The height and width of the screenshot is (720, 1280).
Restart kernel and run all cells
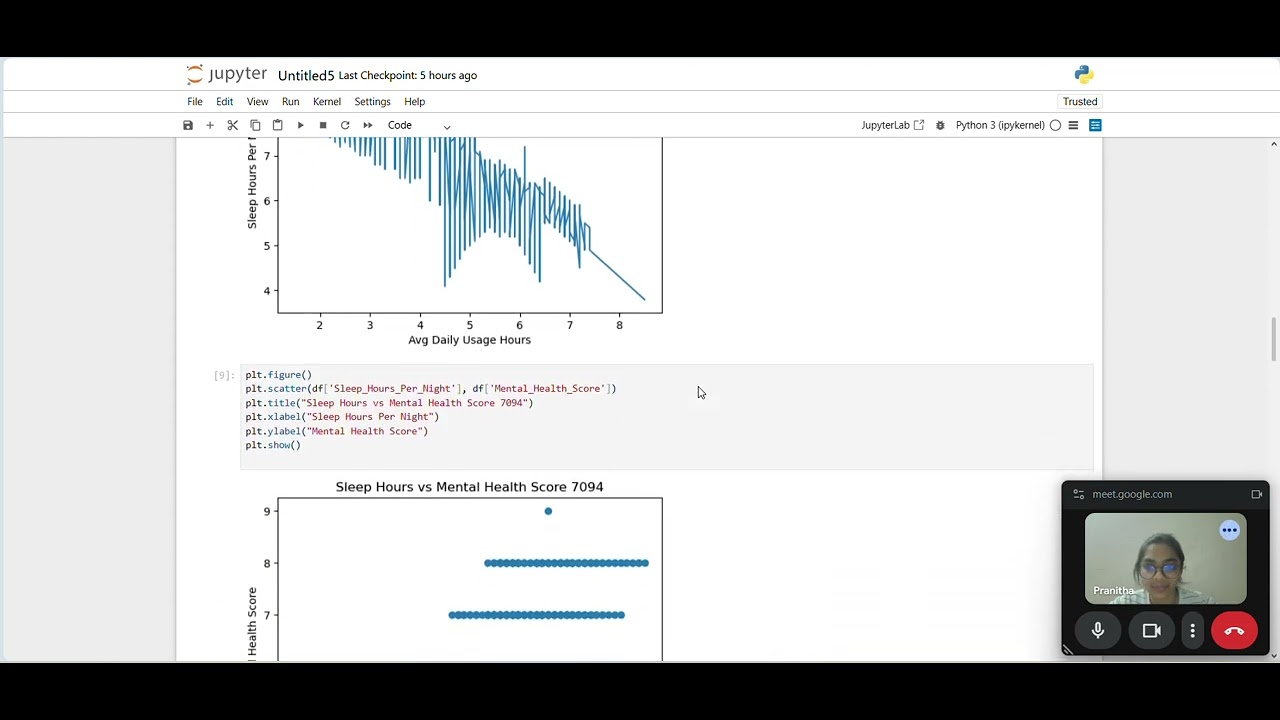point(368,125)
